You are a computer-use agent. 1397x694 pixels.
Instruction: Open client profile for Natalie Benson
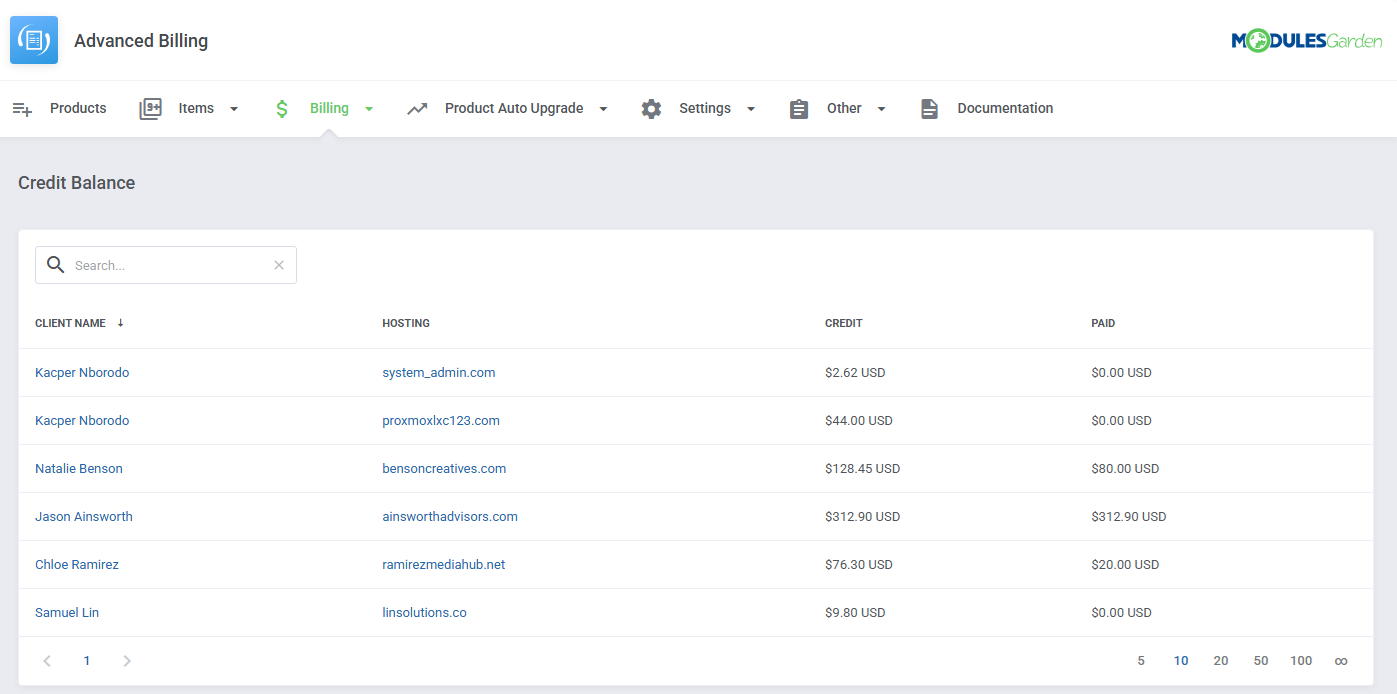79,468
